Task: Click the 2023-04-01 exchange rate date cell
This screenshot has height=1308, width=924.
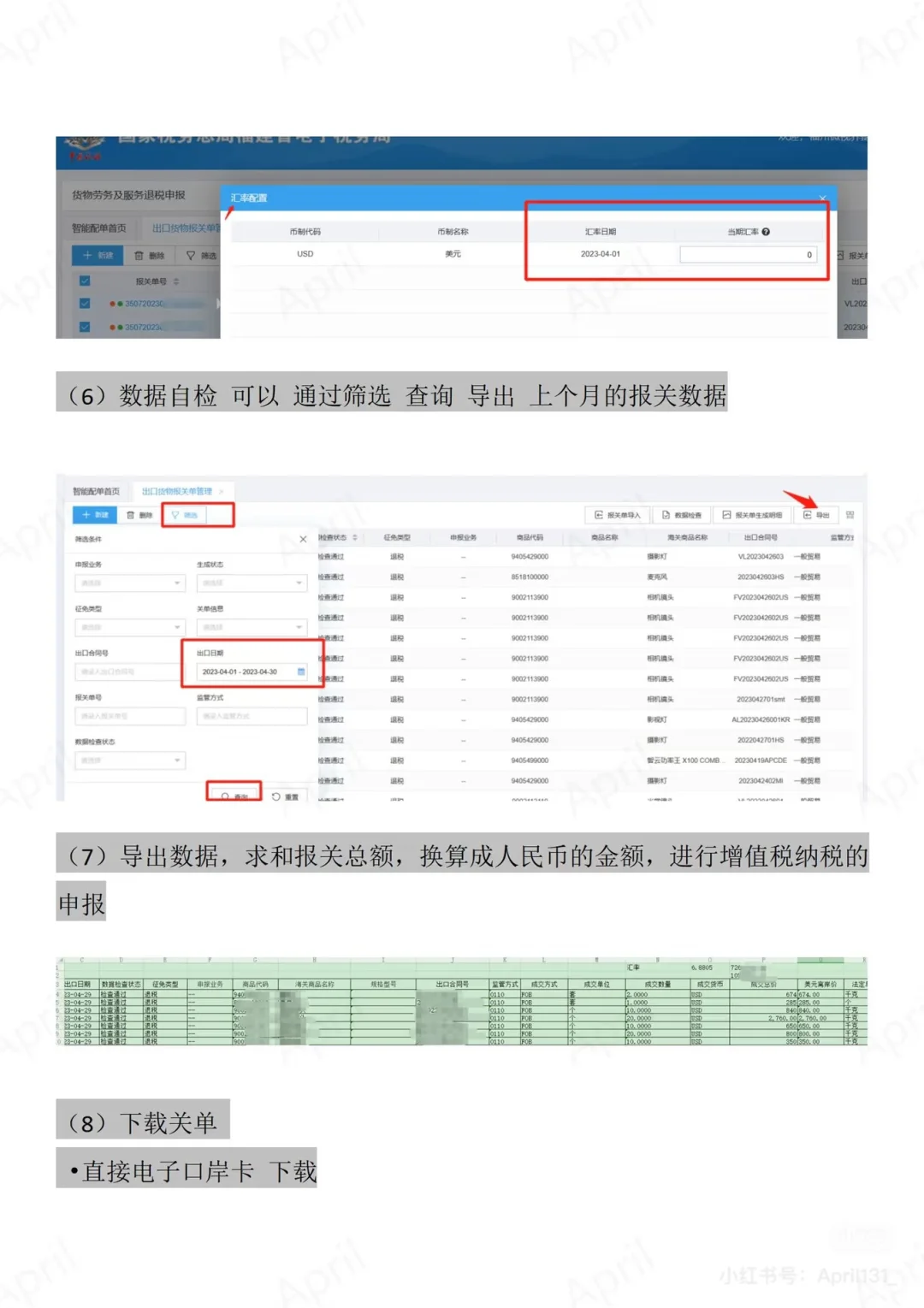Action: [x=601, y=254]
